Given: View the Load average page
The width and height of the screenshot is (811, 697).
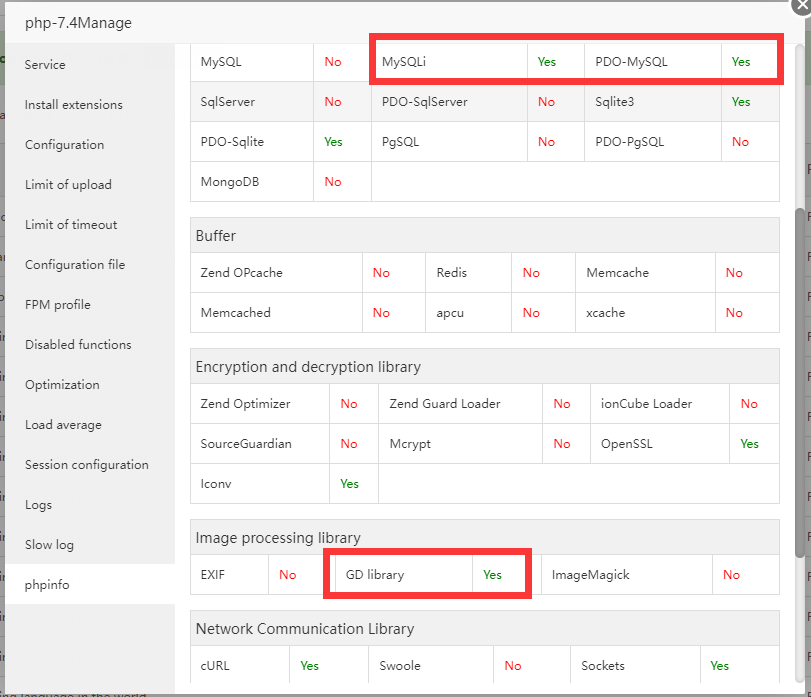Looking at the screenshot, I should 63,425.
